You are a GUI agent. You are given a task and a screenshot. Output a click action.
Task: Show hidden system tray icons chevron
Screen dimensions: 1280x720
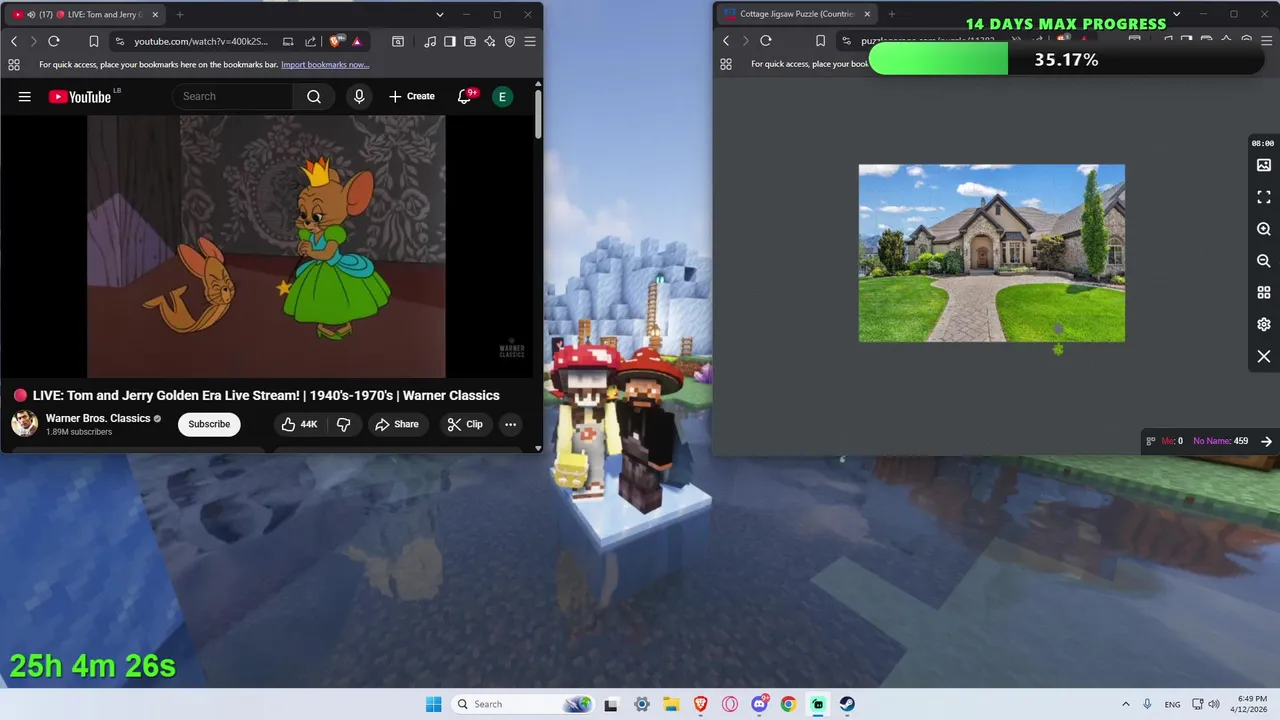tap(1126, 704)
